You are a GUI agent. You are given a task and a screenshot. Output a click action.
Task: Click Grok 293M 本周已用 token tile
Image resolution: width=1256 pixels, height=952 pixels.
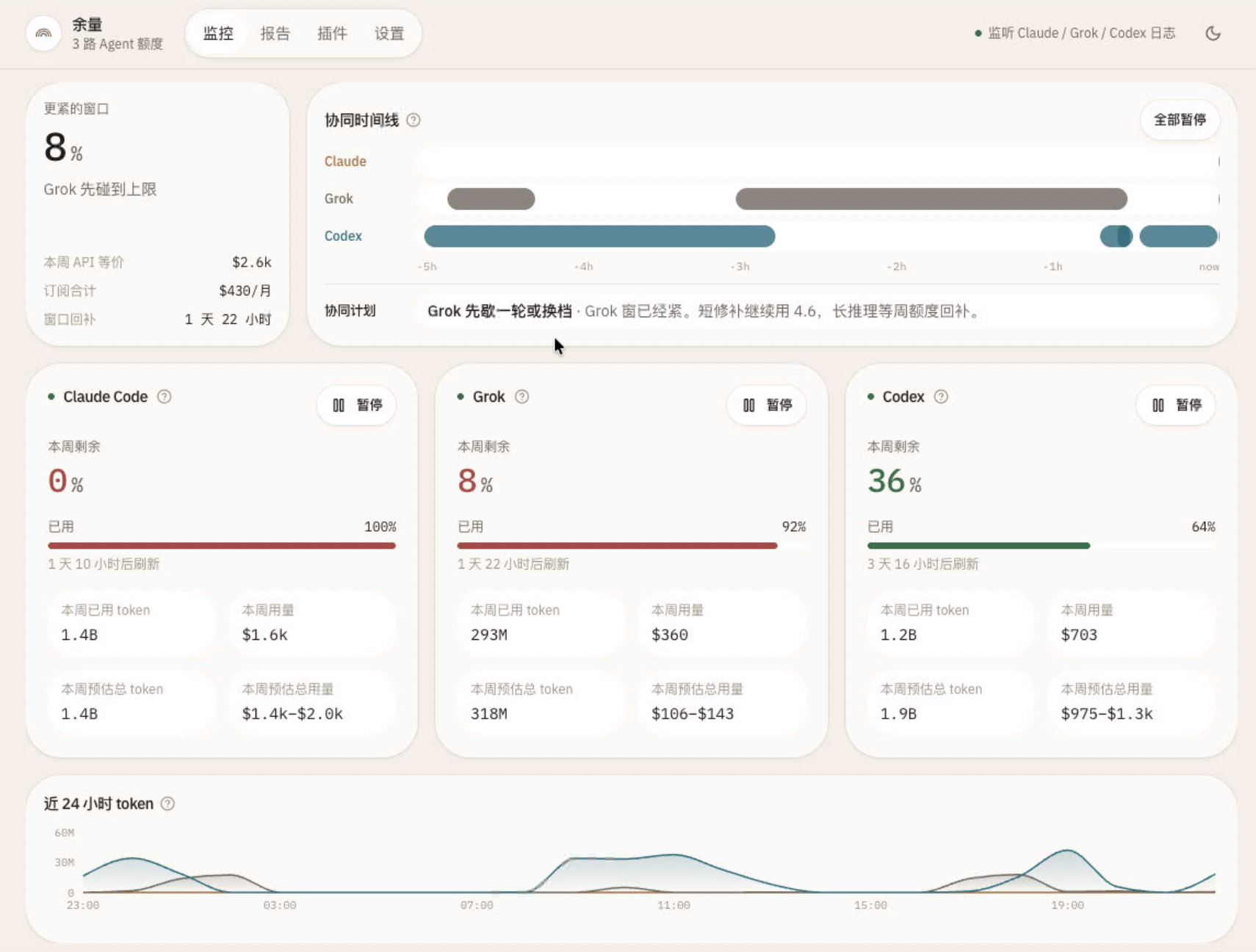[x=541, y=624]
